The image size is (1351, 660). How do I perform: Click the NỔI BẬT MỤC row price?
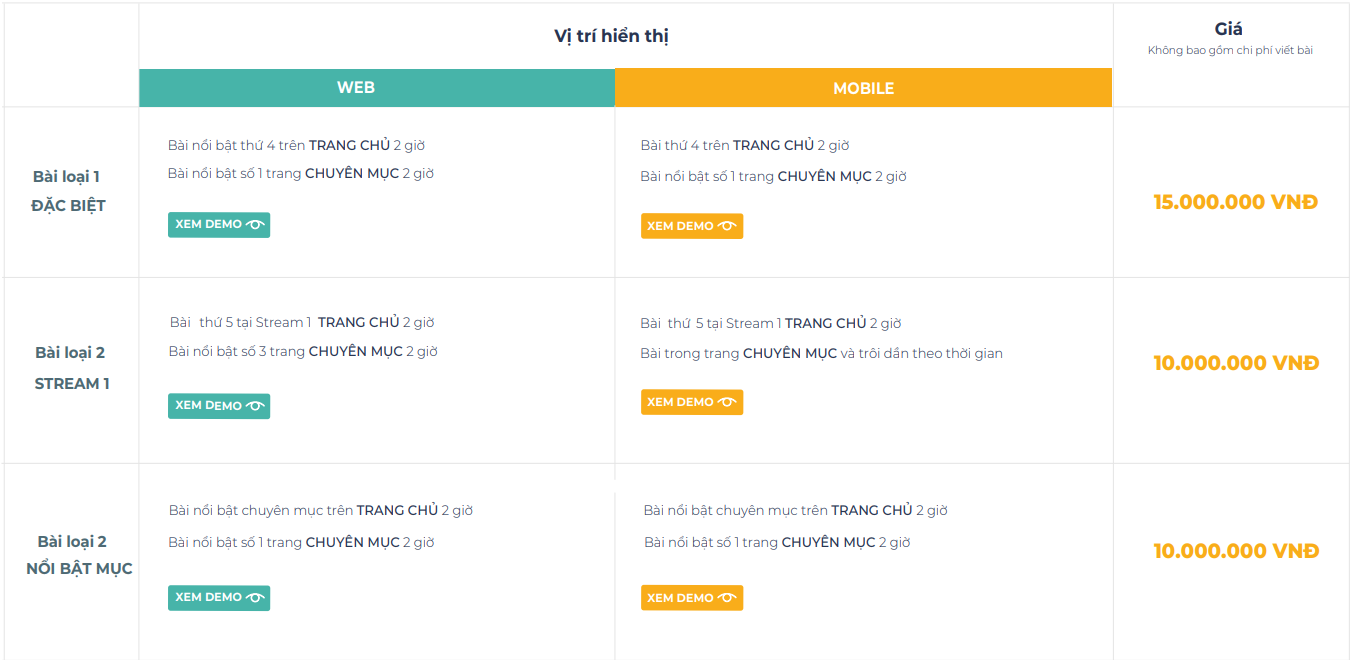coord(1235,551)
